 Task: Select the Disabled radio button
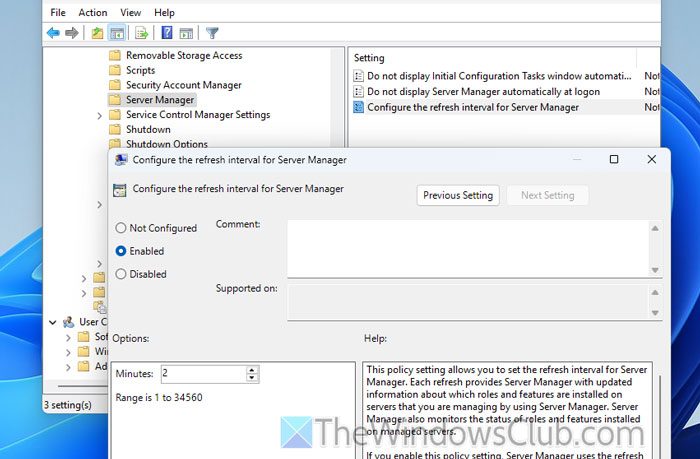121,274
